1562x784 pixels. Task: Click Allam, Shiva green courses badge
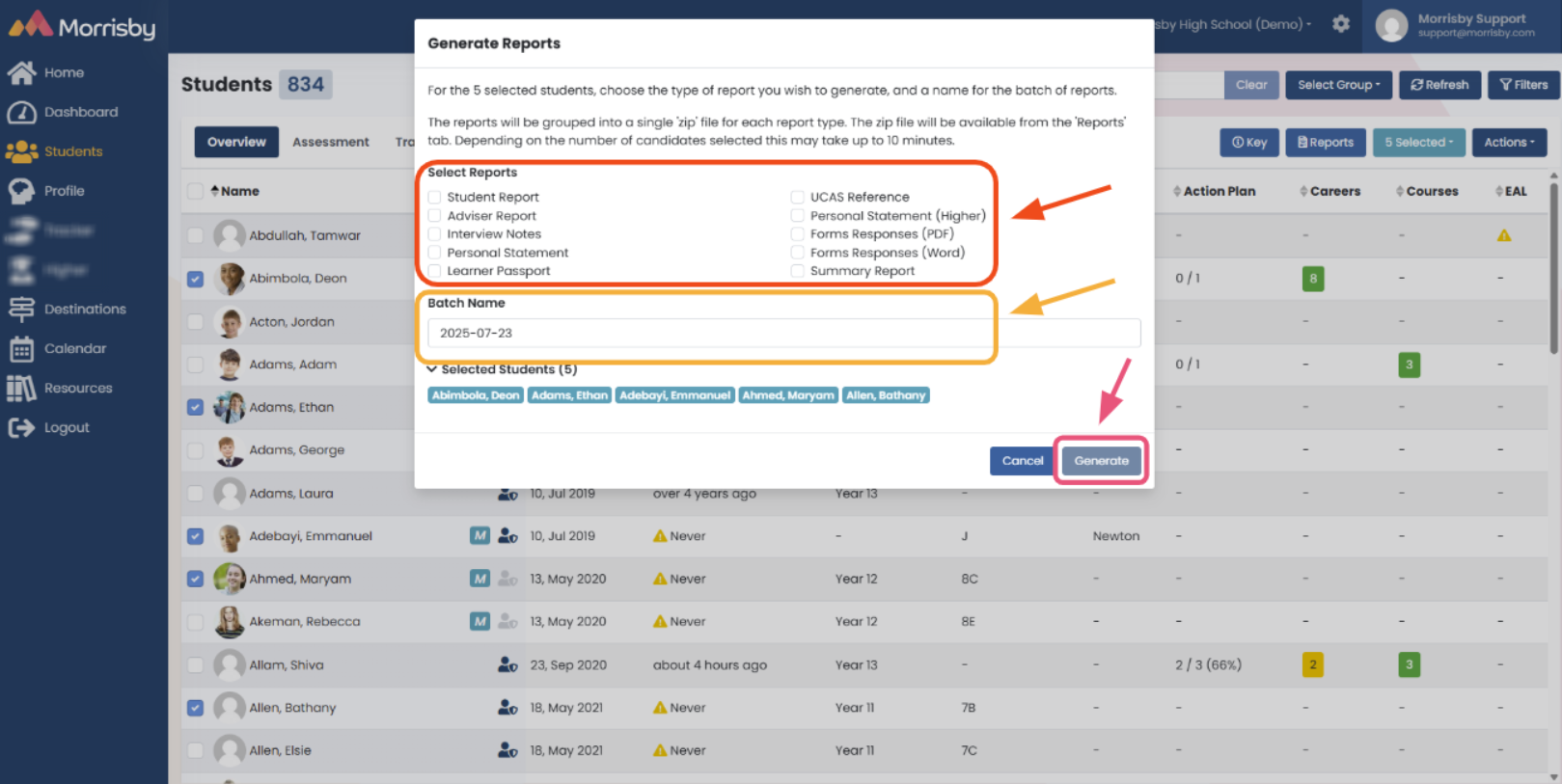pos(1409,664)
